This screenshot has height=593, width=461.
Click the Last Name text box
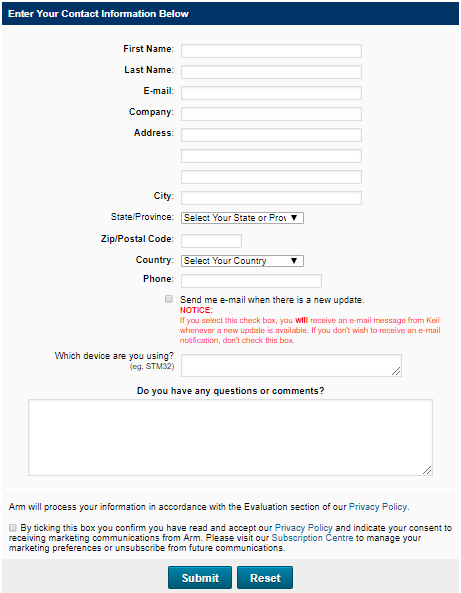(271, 72)
